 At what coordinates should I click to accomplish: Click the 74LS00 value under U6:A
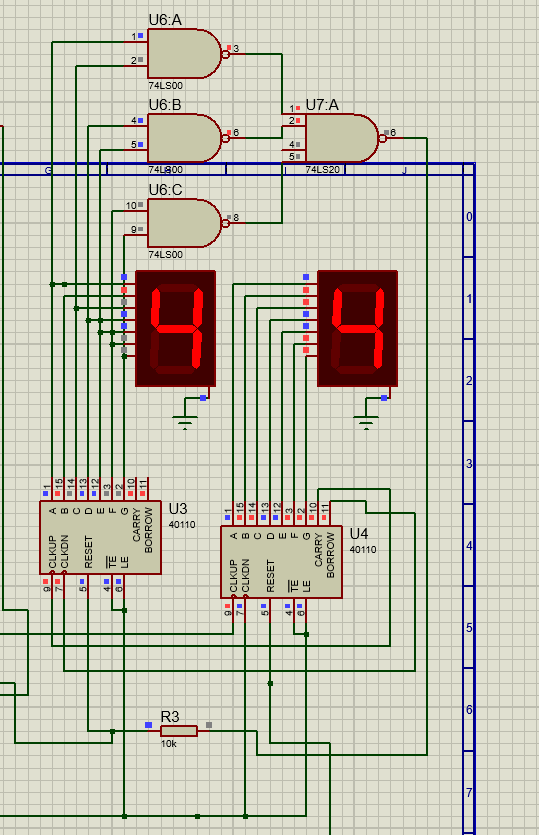pos(166,85)
